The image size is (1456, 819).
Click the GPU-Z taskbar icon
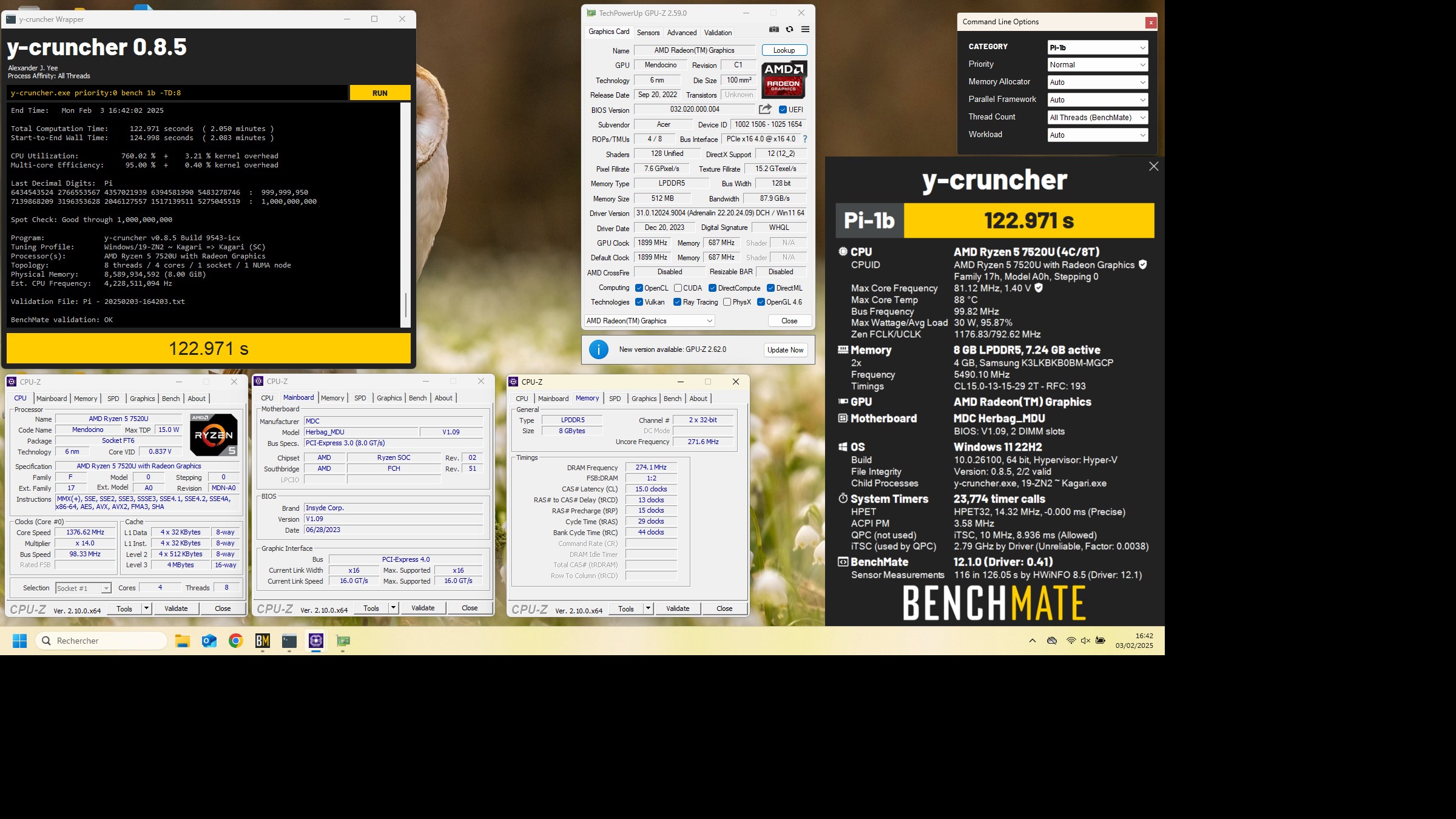coord(343,641)
